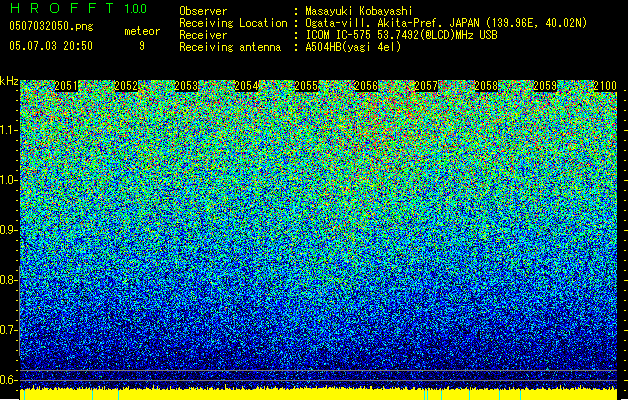Click the 0.8 kHz axis label
This screenshot has width=629, height=400.
pos(9,280)
